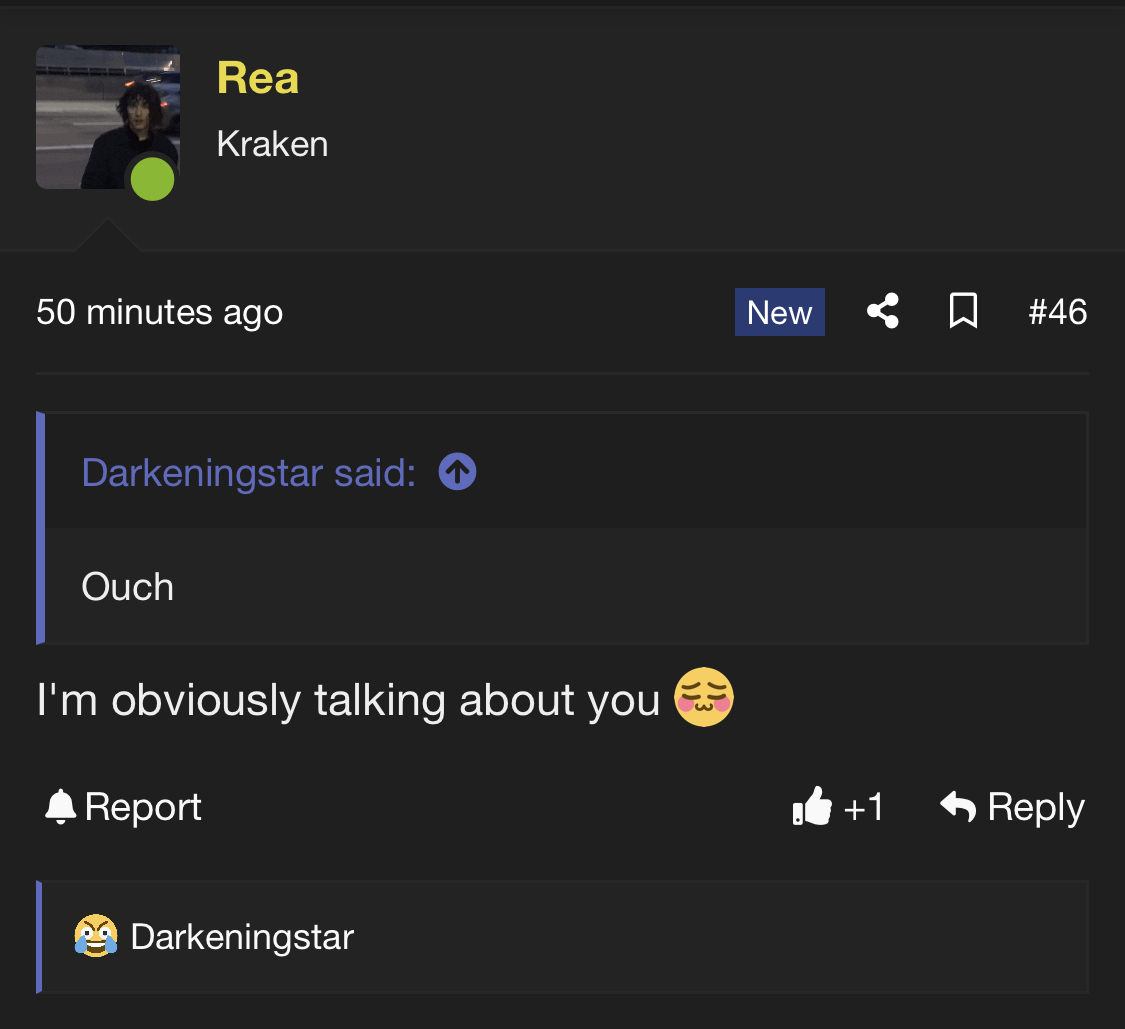Click the "Reply" text label
Screen dimensions: 1125x1029
click(1036, 807)
